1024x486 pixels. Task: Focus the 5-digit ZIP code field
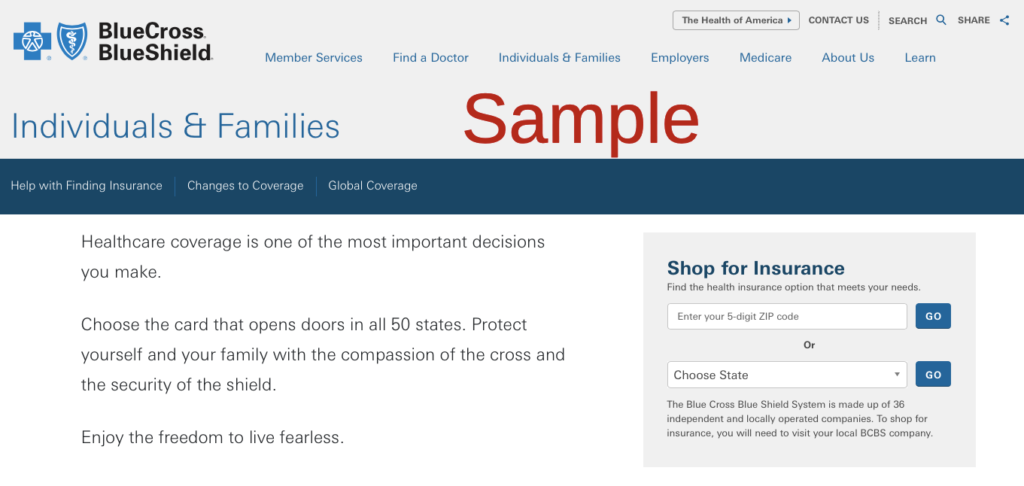pos(787,316)
